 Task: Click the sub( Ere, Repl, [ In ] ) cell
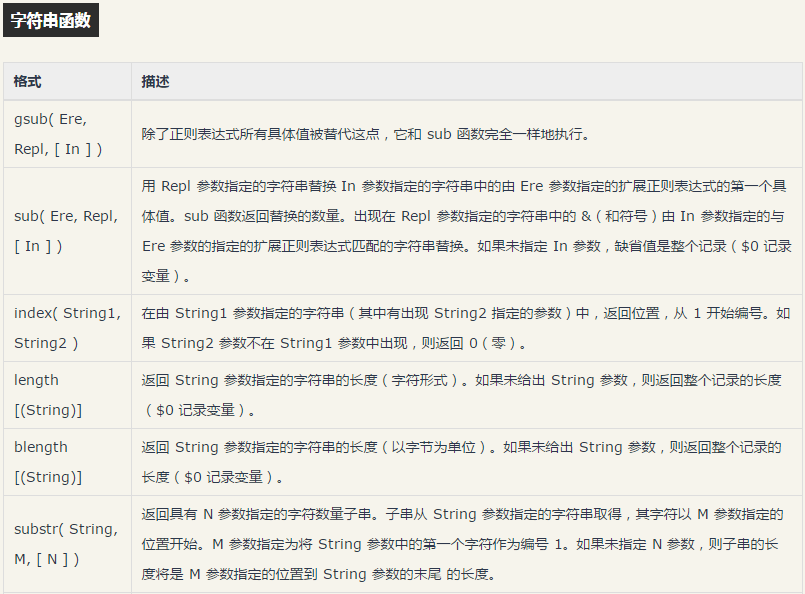(x=67, y=231)
